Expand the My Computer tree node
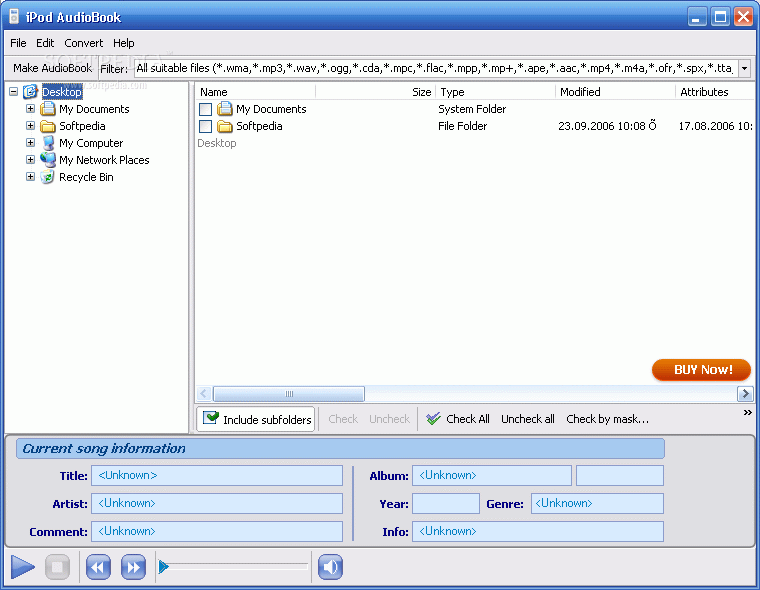The width and height of the screenshot is (760, 590). click(x=30, y=143)
